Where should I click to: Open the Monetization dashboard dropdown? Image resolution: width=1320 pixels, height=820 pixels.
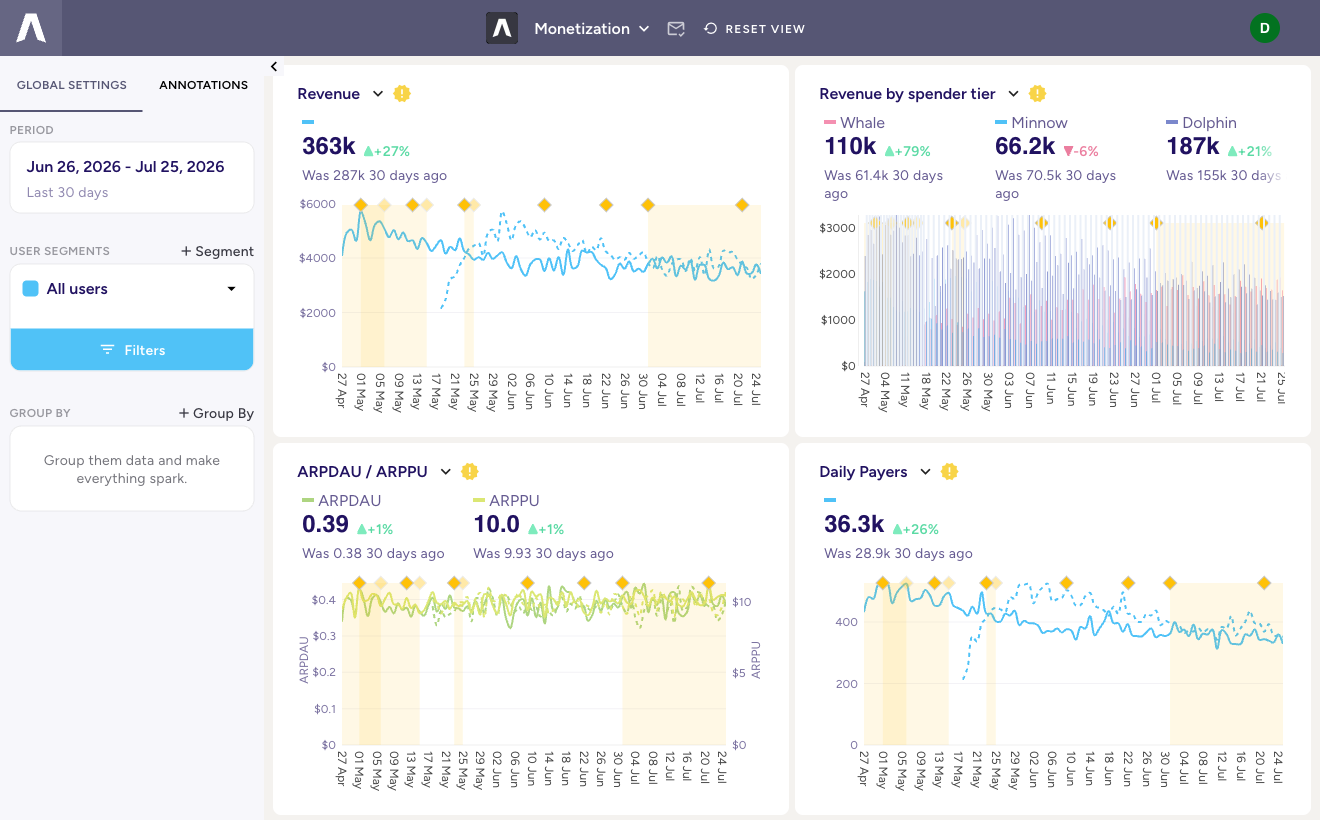click(x=592, y=28)
